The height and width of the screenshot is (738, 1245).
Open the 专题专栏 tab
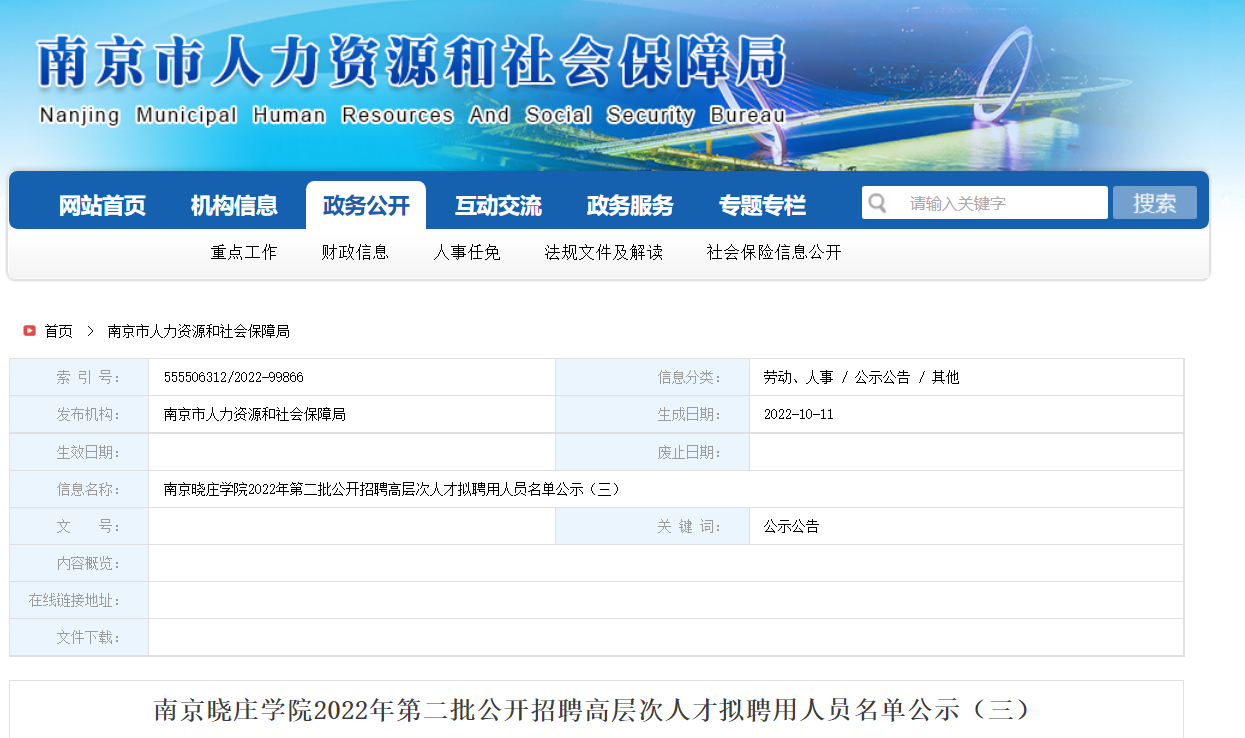point(762,206)
